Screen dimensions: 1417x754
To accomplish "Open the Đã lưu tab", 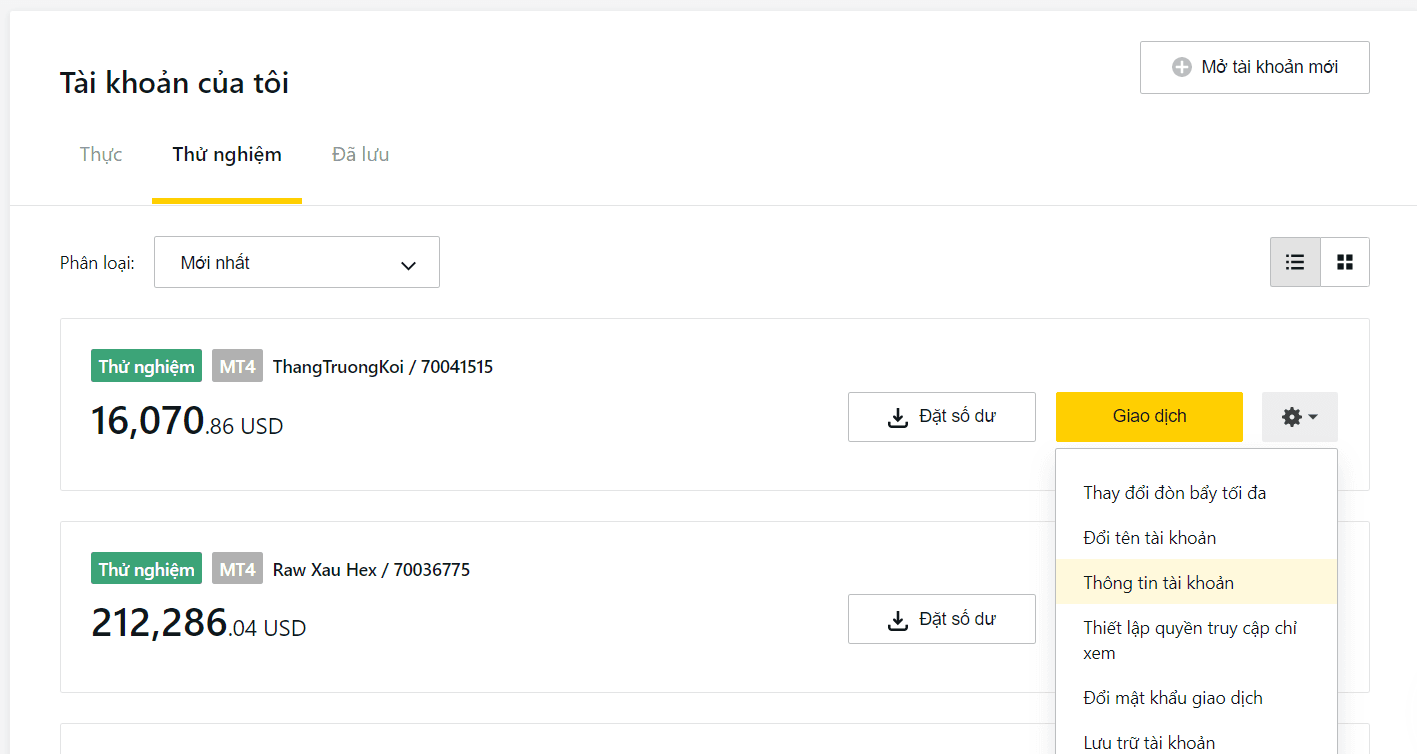I will (x=360, y=155).
